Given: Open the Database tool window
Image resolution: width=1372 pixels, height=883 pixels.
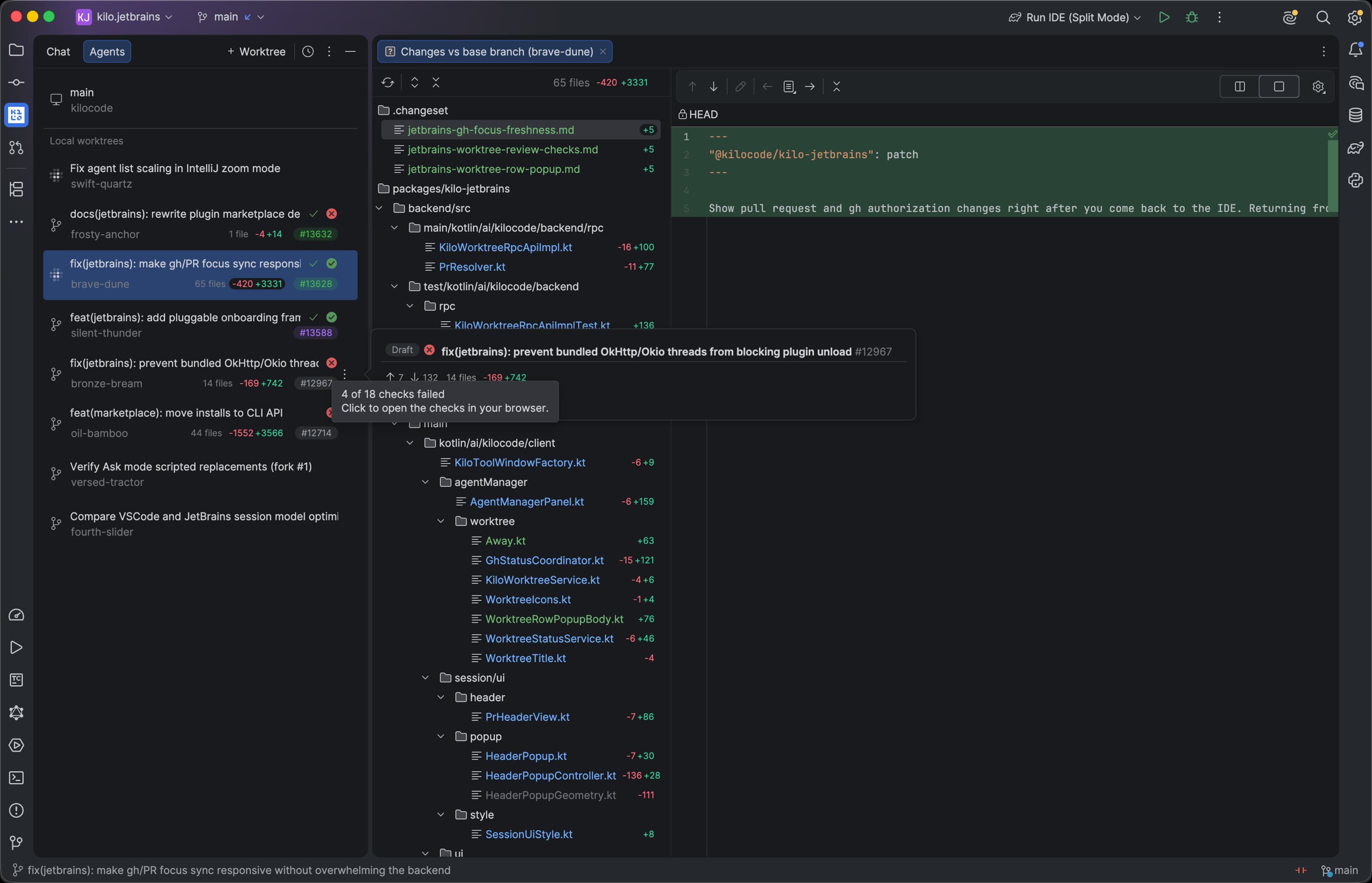Looking at the screenshot, I should coord(1356,115).
